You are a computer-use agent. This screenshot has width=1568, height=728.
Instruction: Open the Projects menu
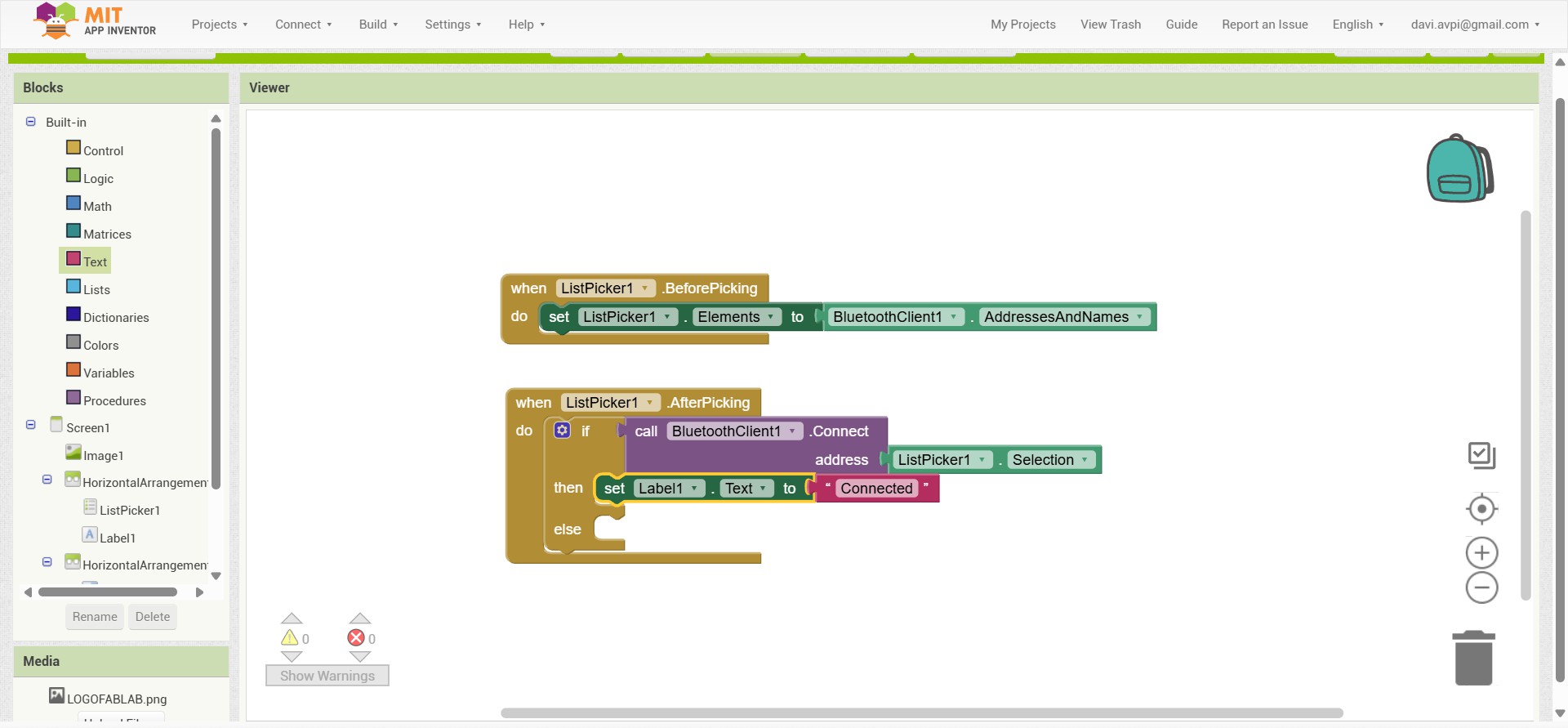220,25
